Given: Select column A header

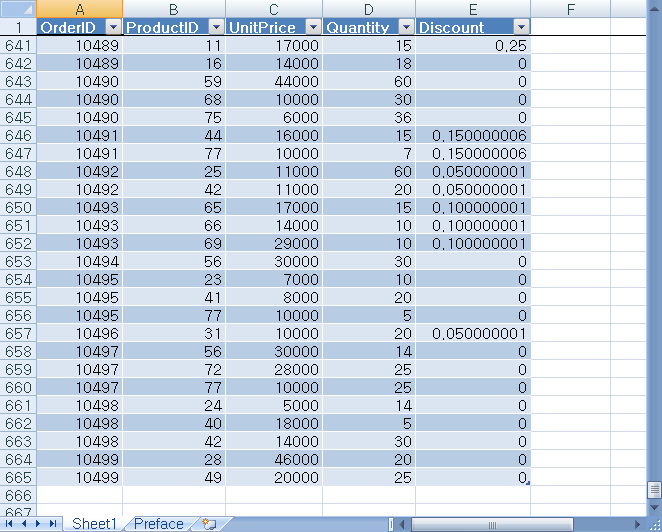Looking at the screenshot, I should pos(80,9).
